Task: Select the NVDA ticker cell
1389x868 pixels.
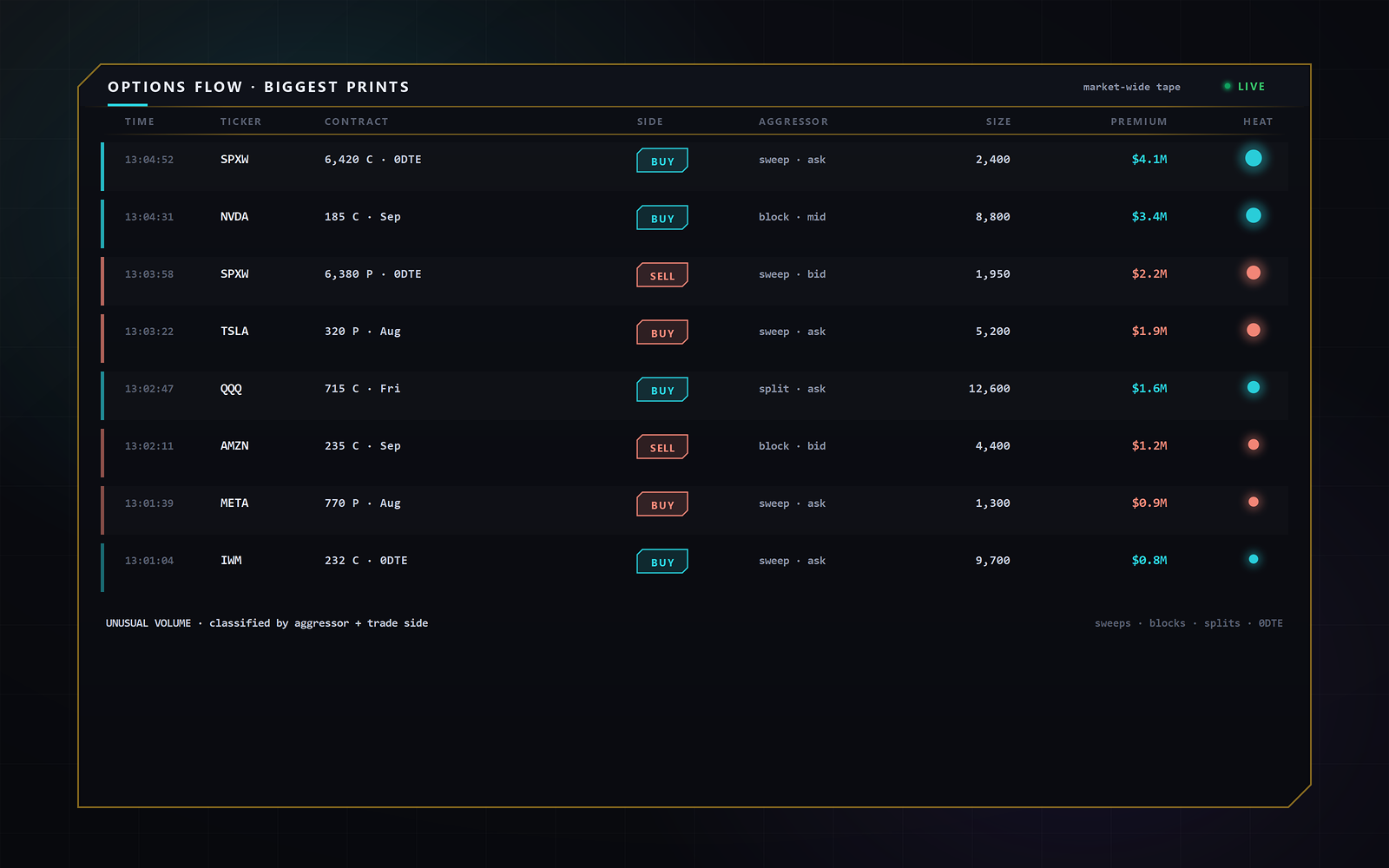Action: tap(234, 217)
